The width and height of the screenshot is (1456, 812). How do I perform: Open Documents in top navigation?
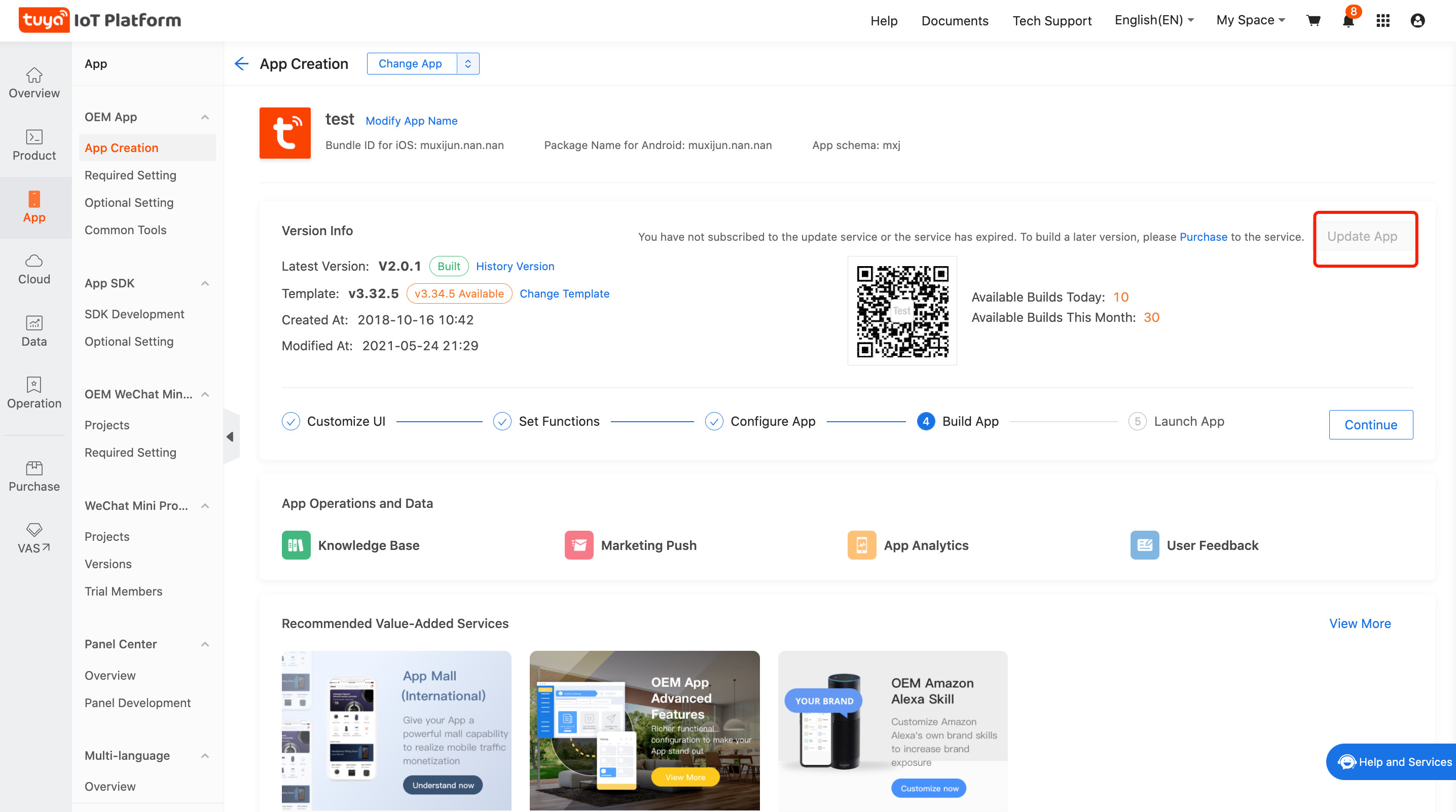point(955,21)
